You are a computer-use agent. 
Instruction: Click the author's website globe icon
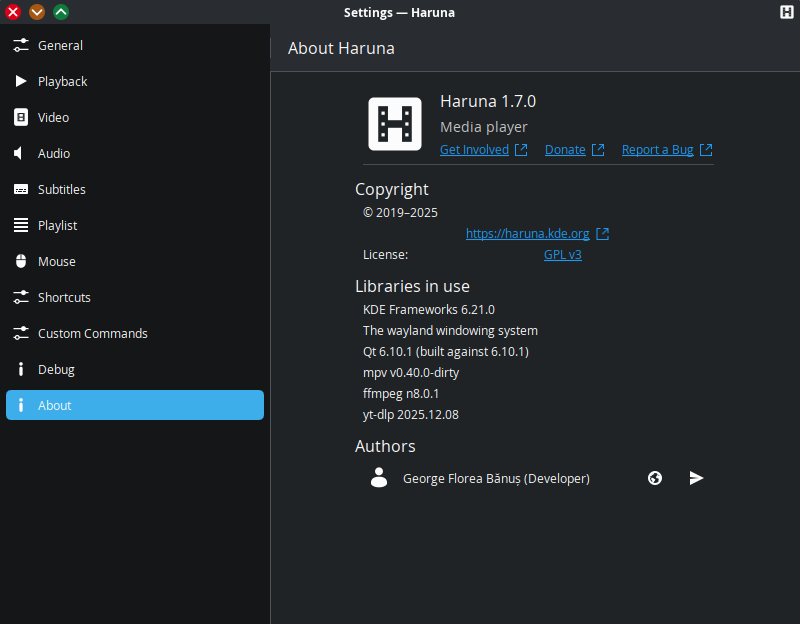coord(655,478)
